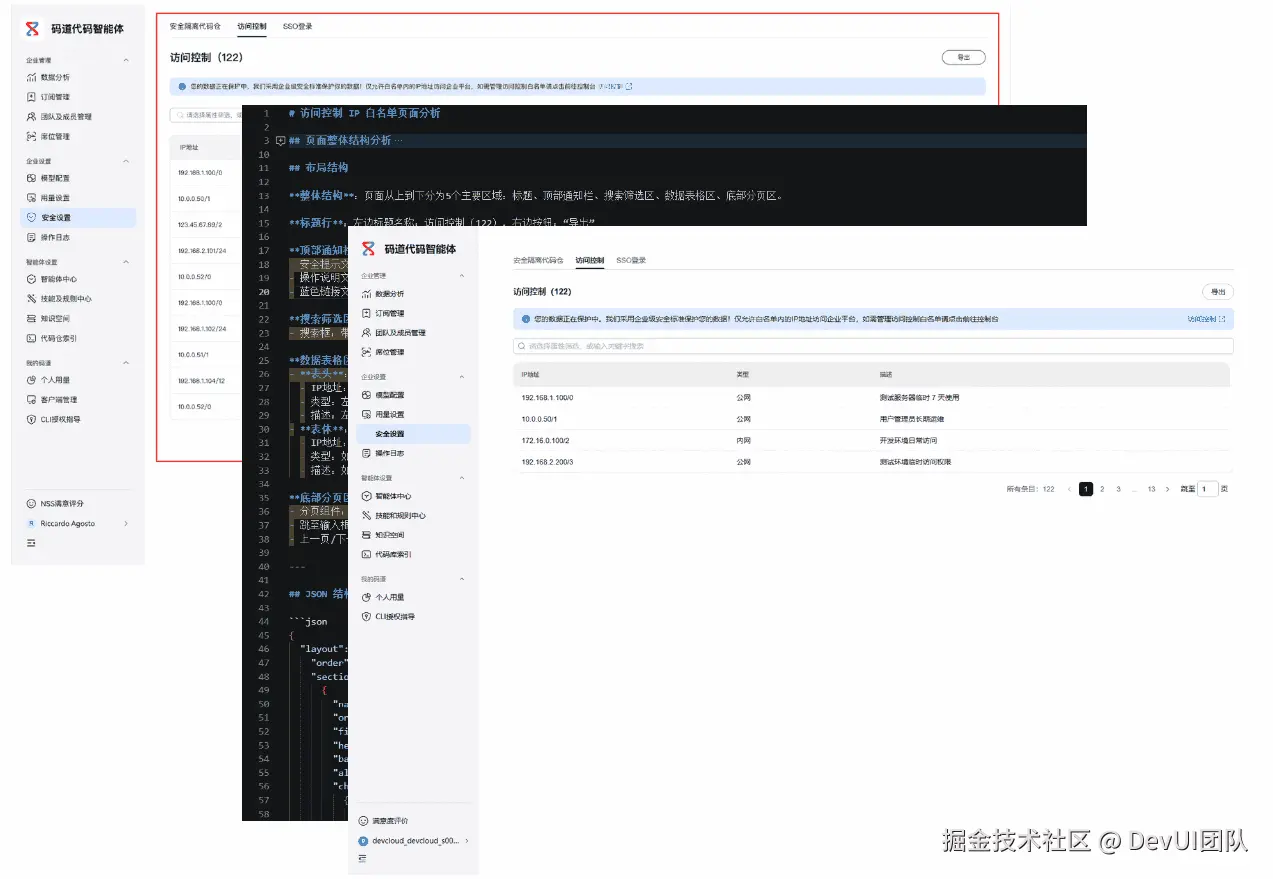Image resolution: width=1273 pixels, height=879 pixels.
Task: Collapse 智能体设置 section in back window
Action: (x=126, y=262)
